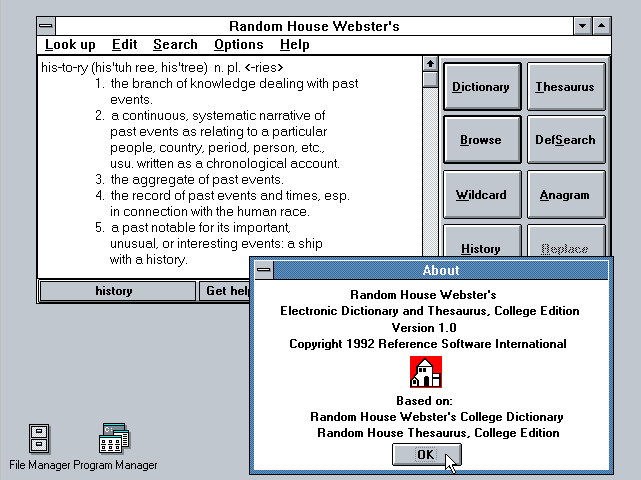Confirm About dialog with OK
Viewport: 641px width, 480px height.
click(x=426, y=455)
